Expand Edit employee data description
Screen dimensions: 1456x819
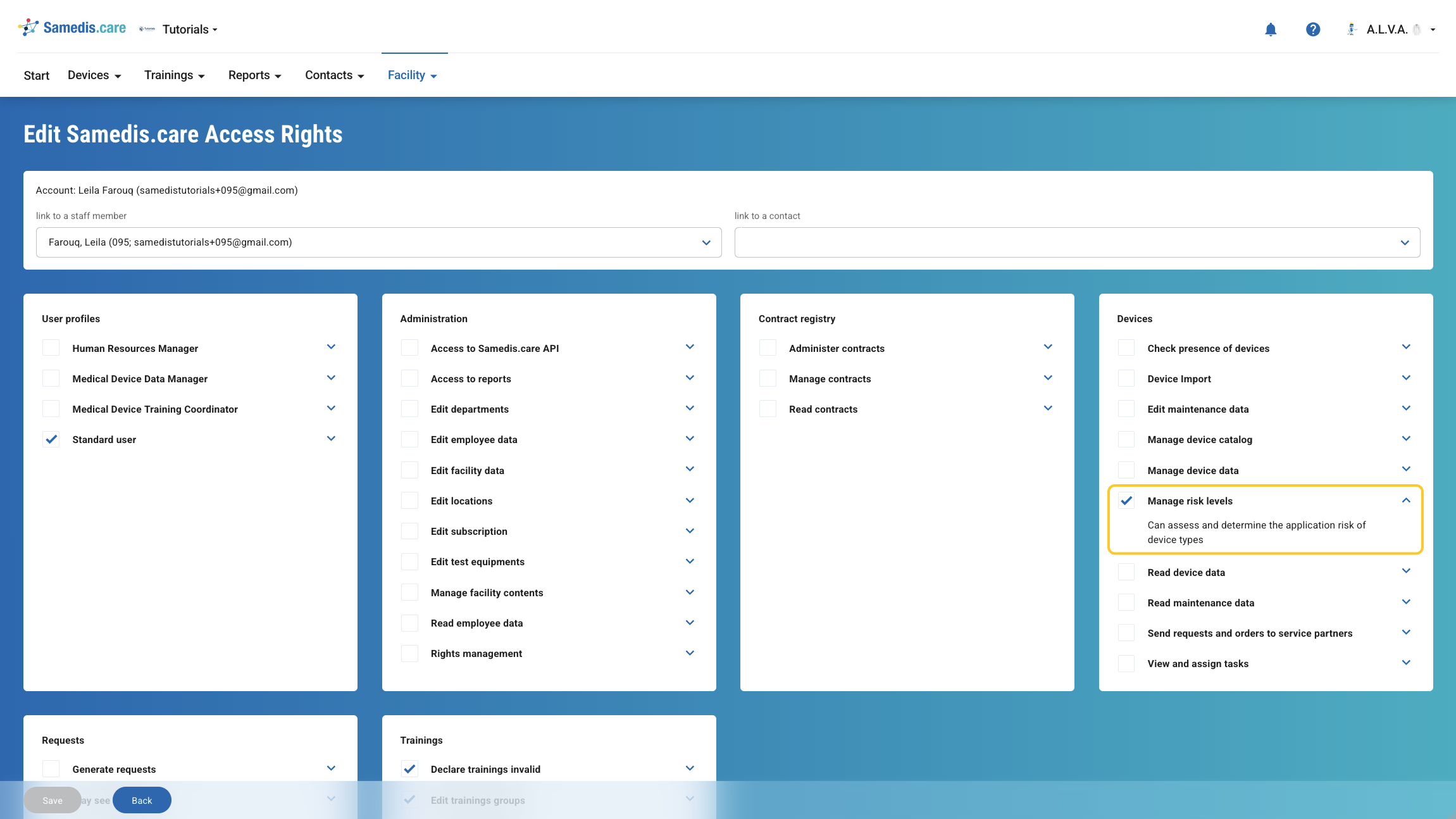pos(690,438)
